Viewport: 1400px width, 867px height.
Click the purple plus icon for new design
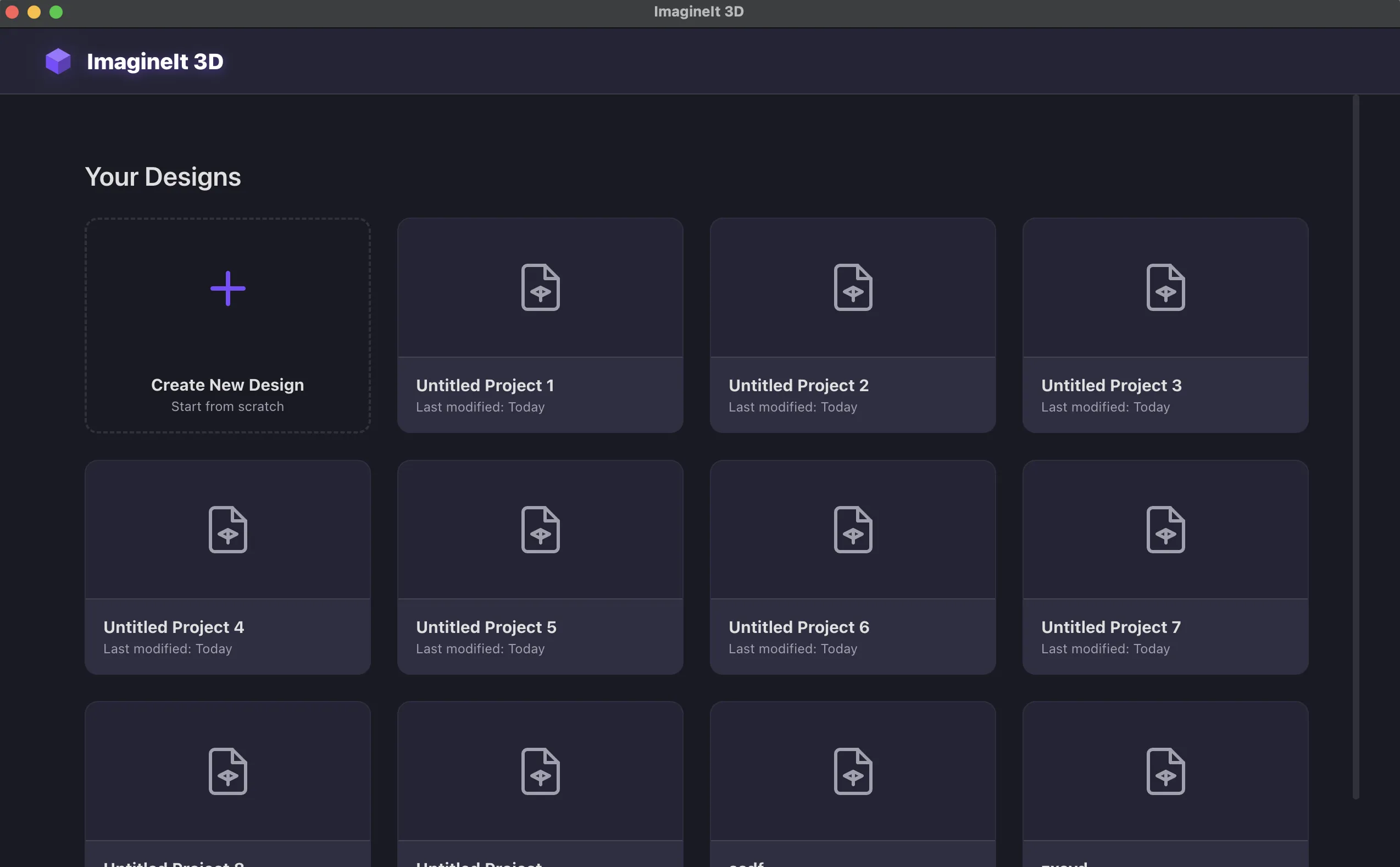coord(227,288)
